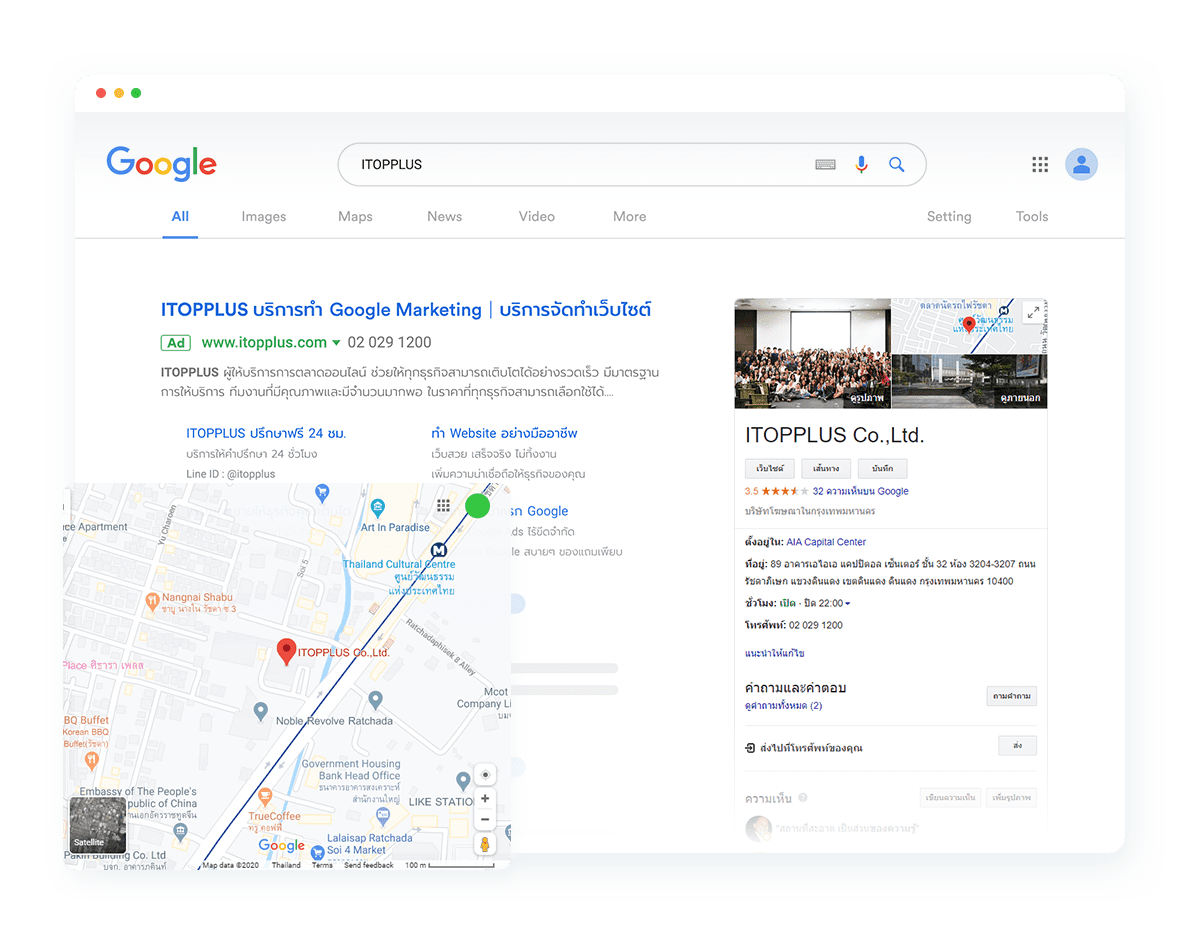The width and height of the screenshot is (1200, 928).
Task: Click the red ITOPPLUS map pin
Action: (x=287, y=652)
